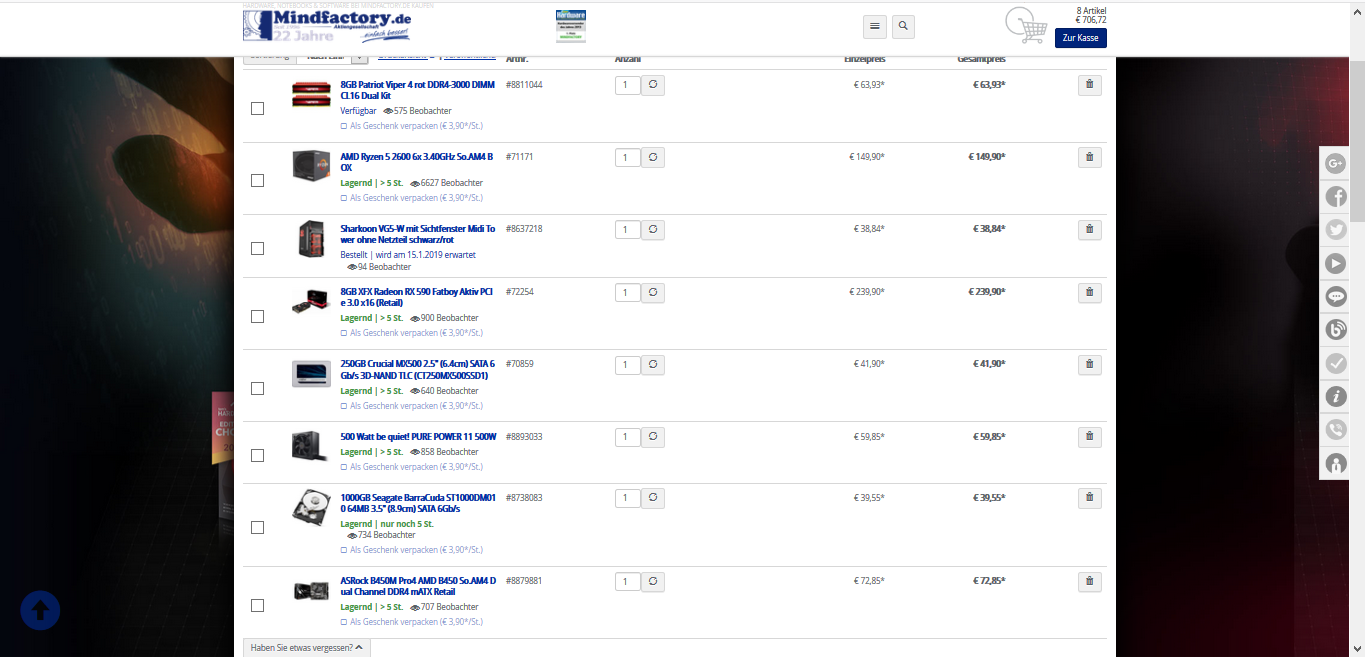Click the Seagate hard drive thumbnail

(311, 508)
